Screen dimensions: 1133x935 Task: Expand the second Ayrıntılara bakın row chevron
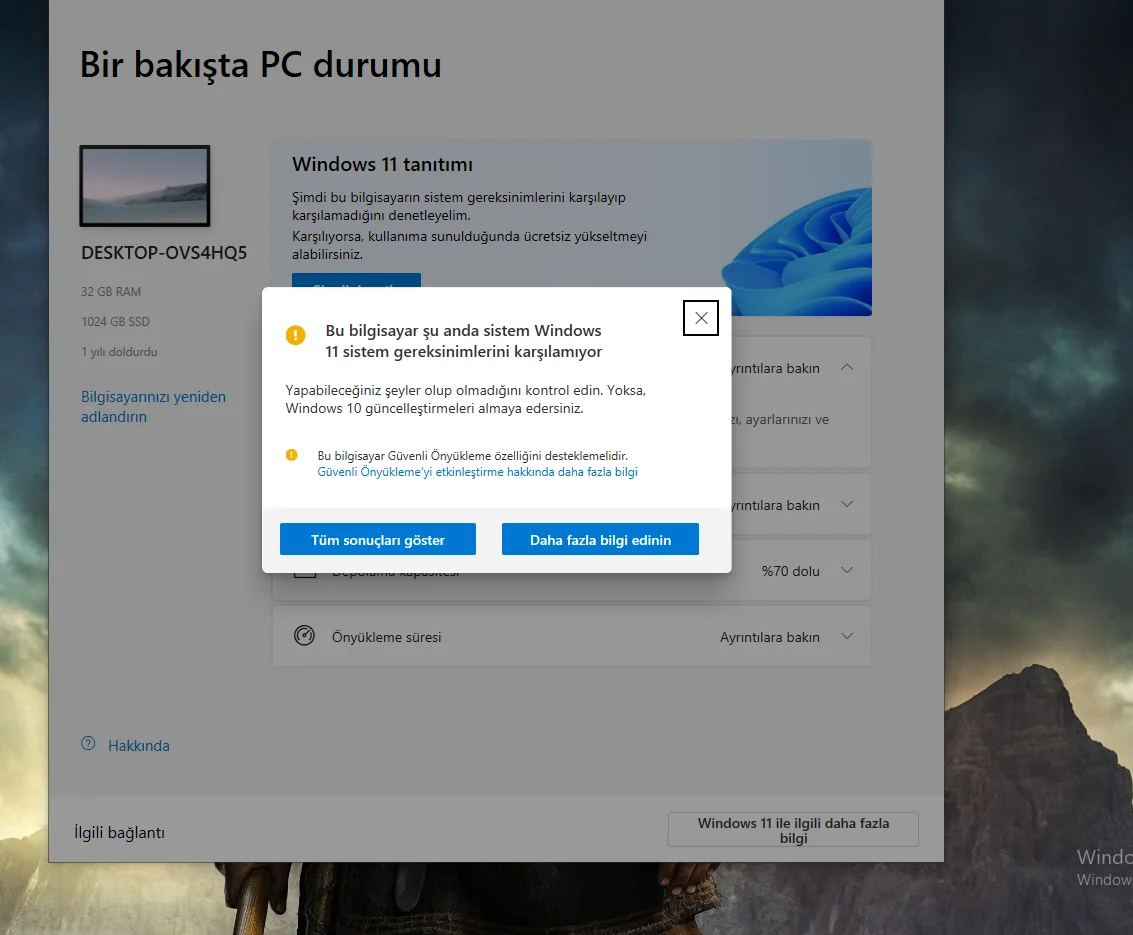[x=847, y=504]
